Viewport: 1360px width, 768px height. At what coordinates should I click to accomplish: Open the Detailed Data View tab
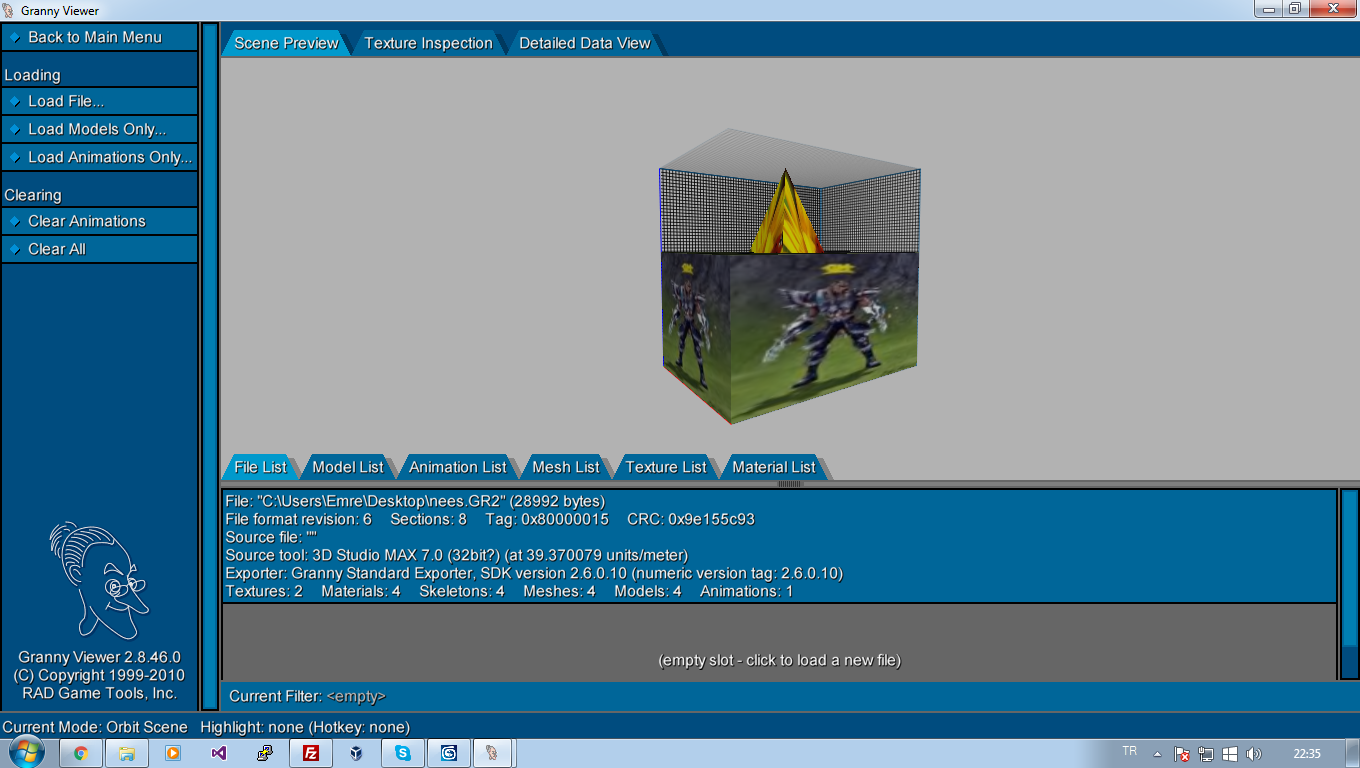pyautogui.click(x=585, y=43)
